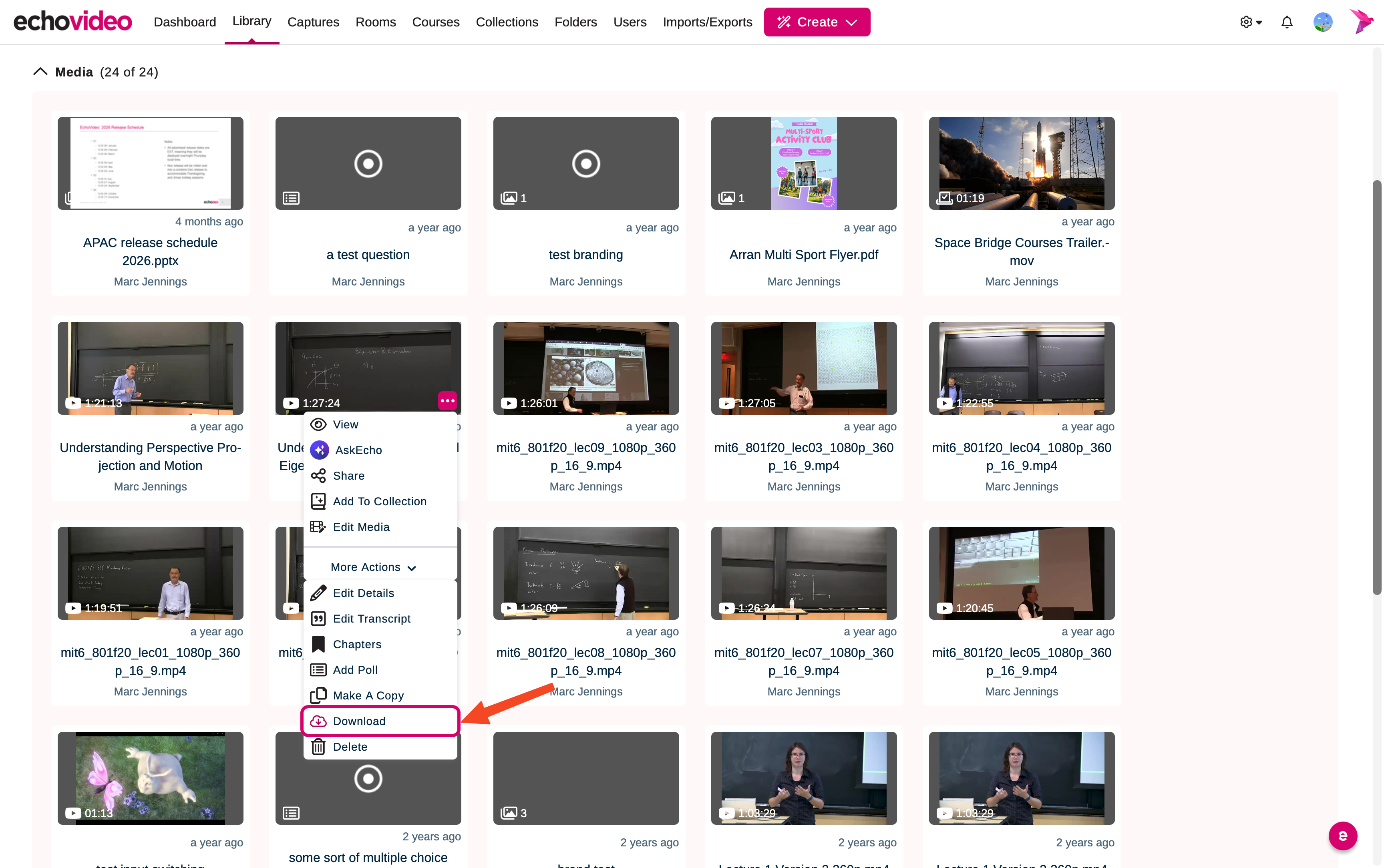Switch to the Captures tab

click(x=313, y=22)
